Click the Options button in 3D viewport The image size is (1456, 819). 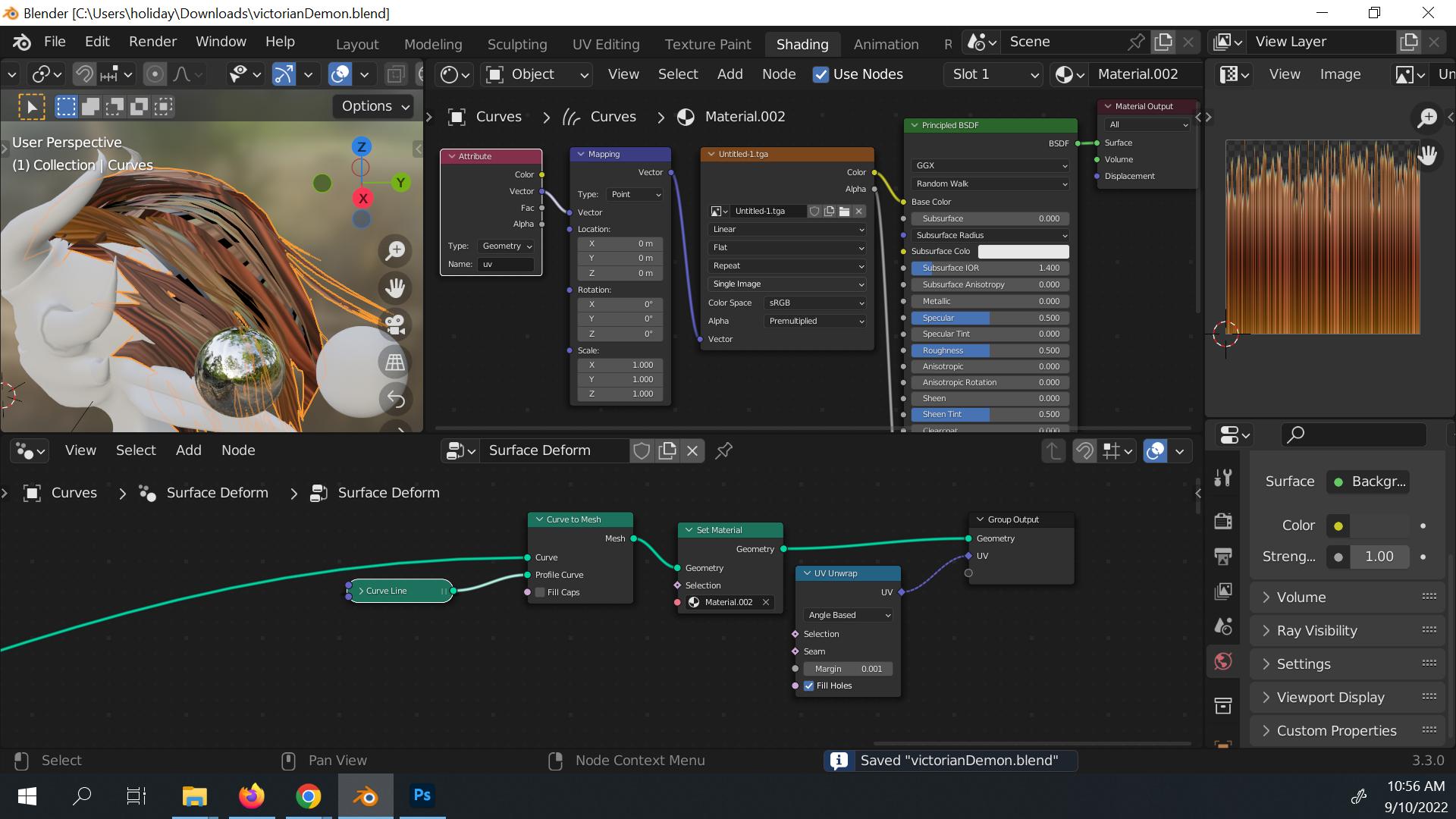click(x=375, y=106)
